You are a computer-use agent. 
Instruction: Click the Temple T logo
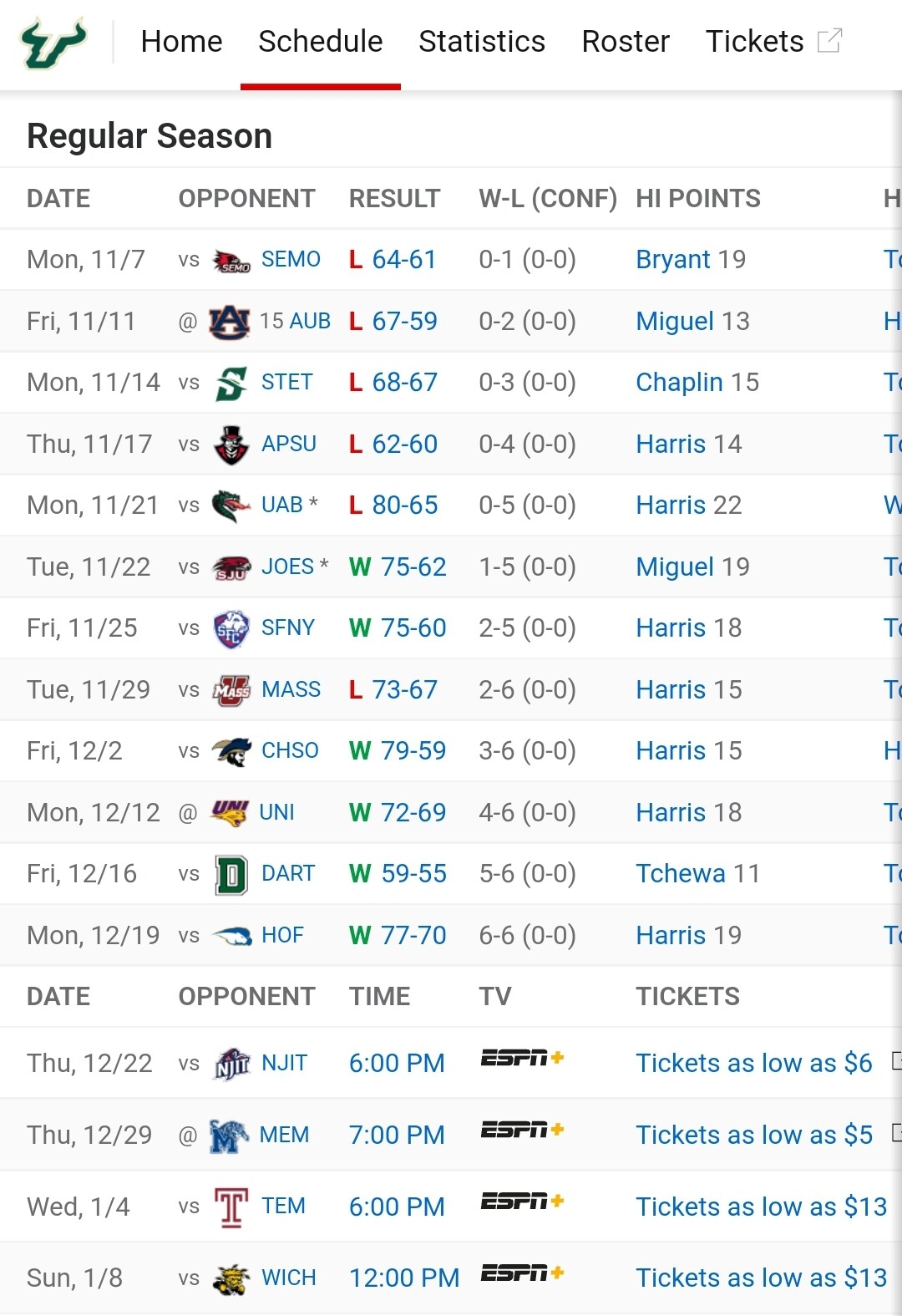(x=231, y=1207)
